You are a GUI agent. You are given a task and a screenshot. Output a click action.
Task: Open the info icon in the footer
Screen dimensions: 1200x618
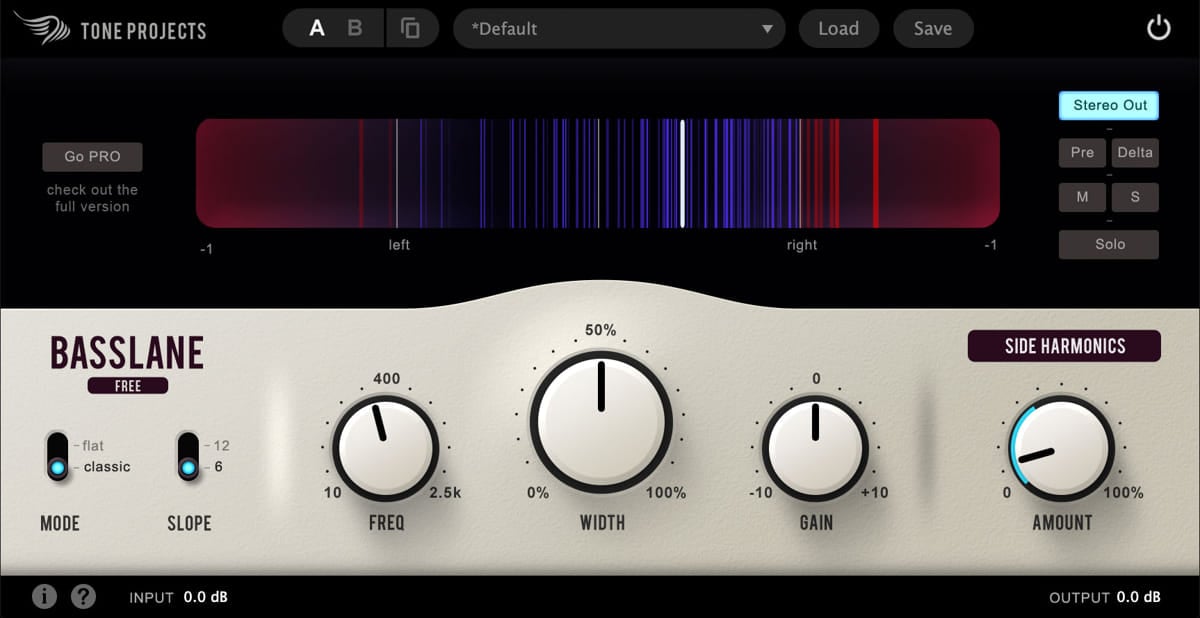[x=44, y=597]
